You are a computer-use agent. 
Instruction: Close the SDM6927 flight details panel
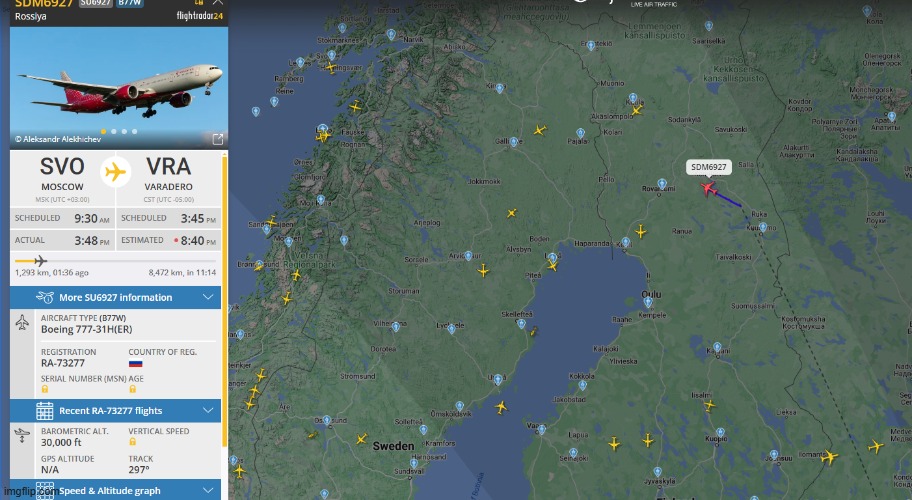pos(218,3)
